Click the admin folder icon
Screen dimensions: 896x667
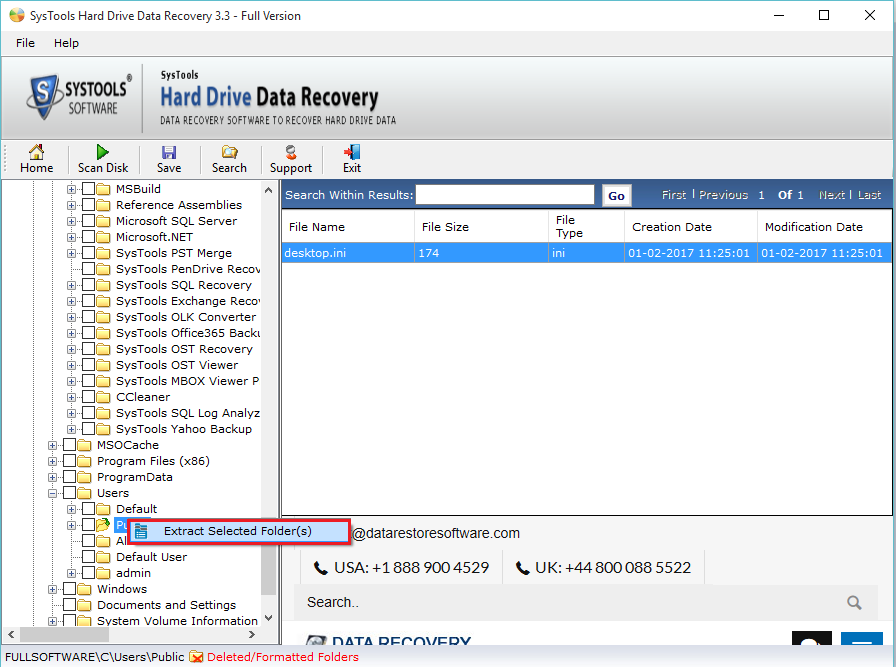point(103,573)
